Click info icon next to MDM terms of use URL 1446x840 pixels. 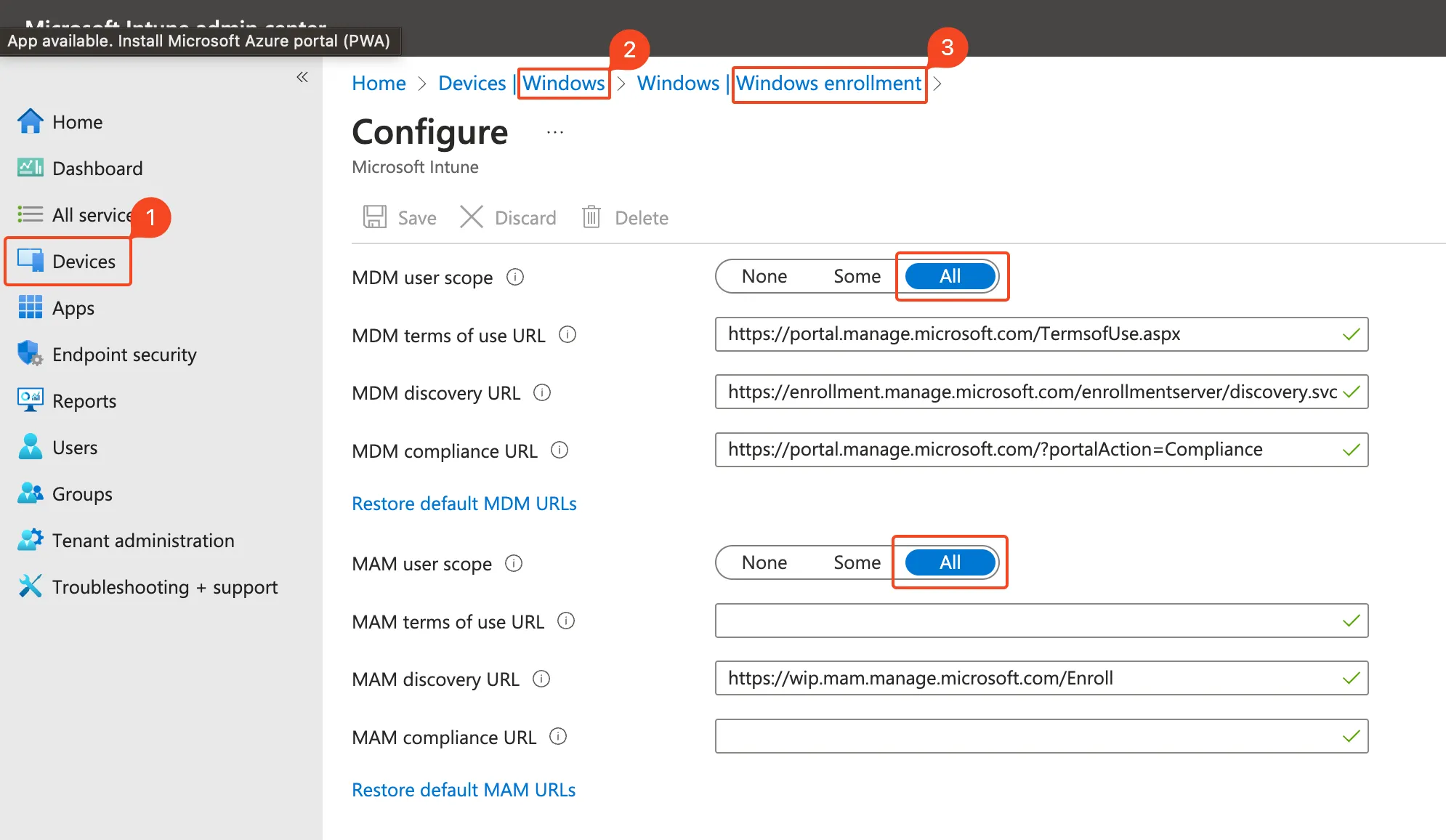568,335
